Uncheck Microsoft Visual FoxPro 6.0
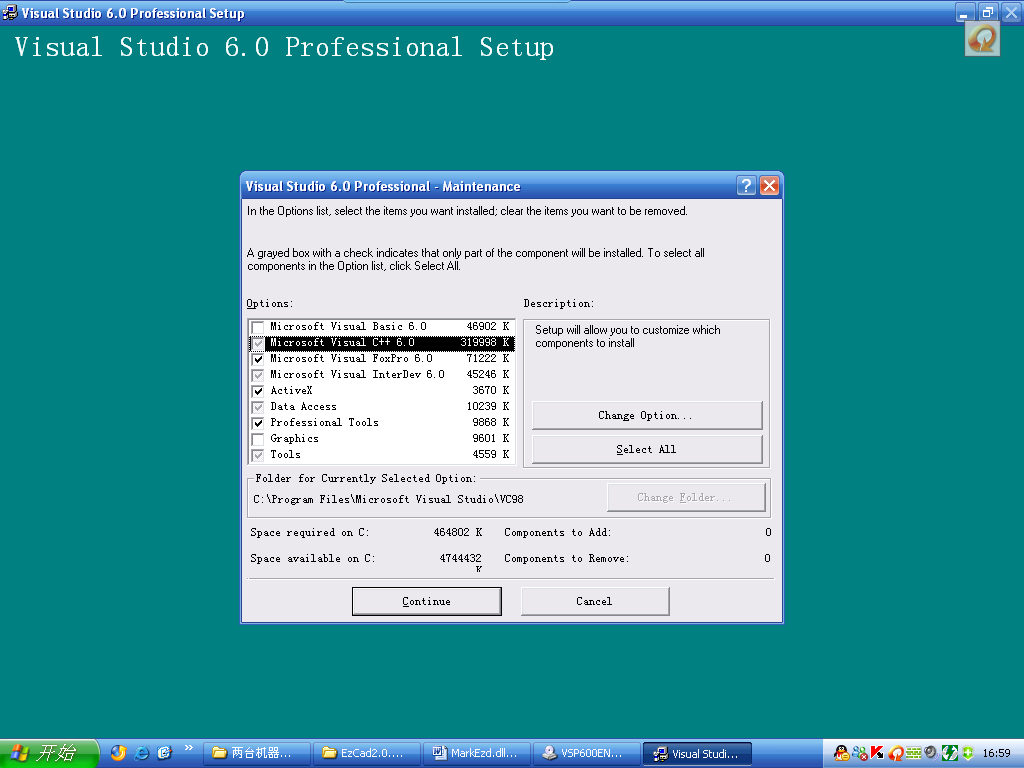1024x768 pixels. (258, 359)
